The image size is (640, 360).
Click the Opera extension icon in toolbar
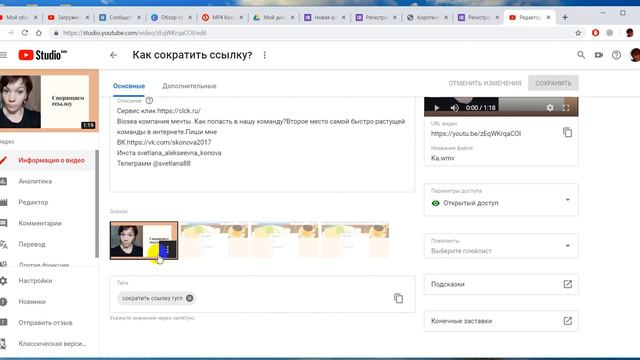point(596,33)
